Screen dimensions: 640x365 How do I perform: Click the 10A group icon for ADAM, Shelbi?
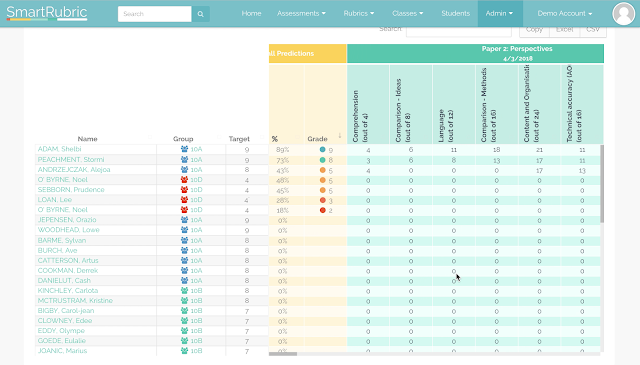pos(184,149)
